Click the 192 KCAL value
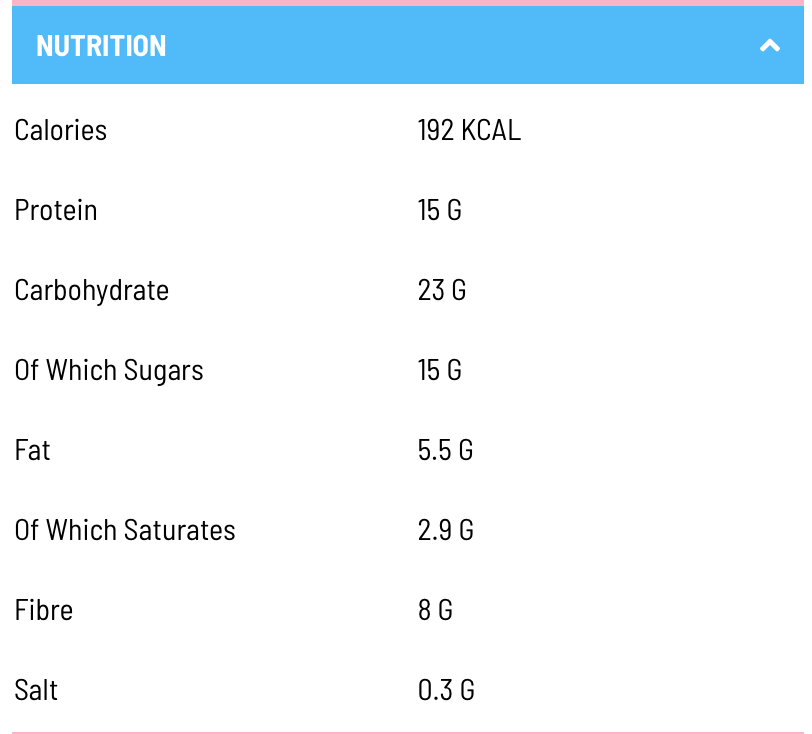This screenshot has width=812, height=734. point(469,130)
